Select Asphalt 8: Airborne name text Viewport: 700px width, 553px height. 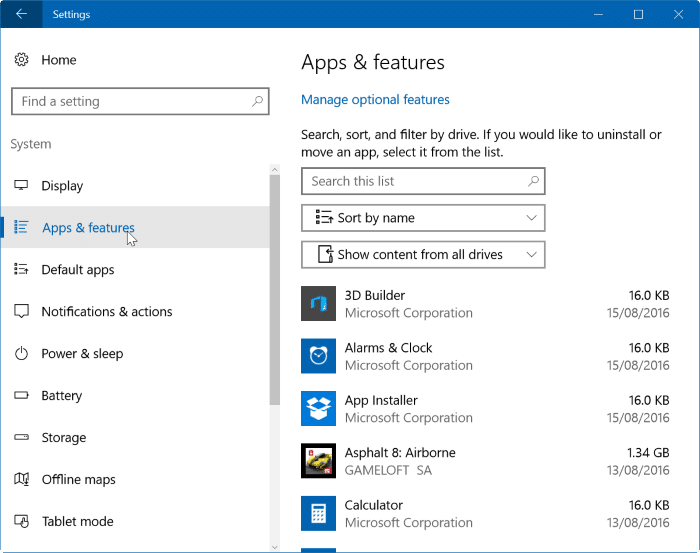400,453
